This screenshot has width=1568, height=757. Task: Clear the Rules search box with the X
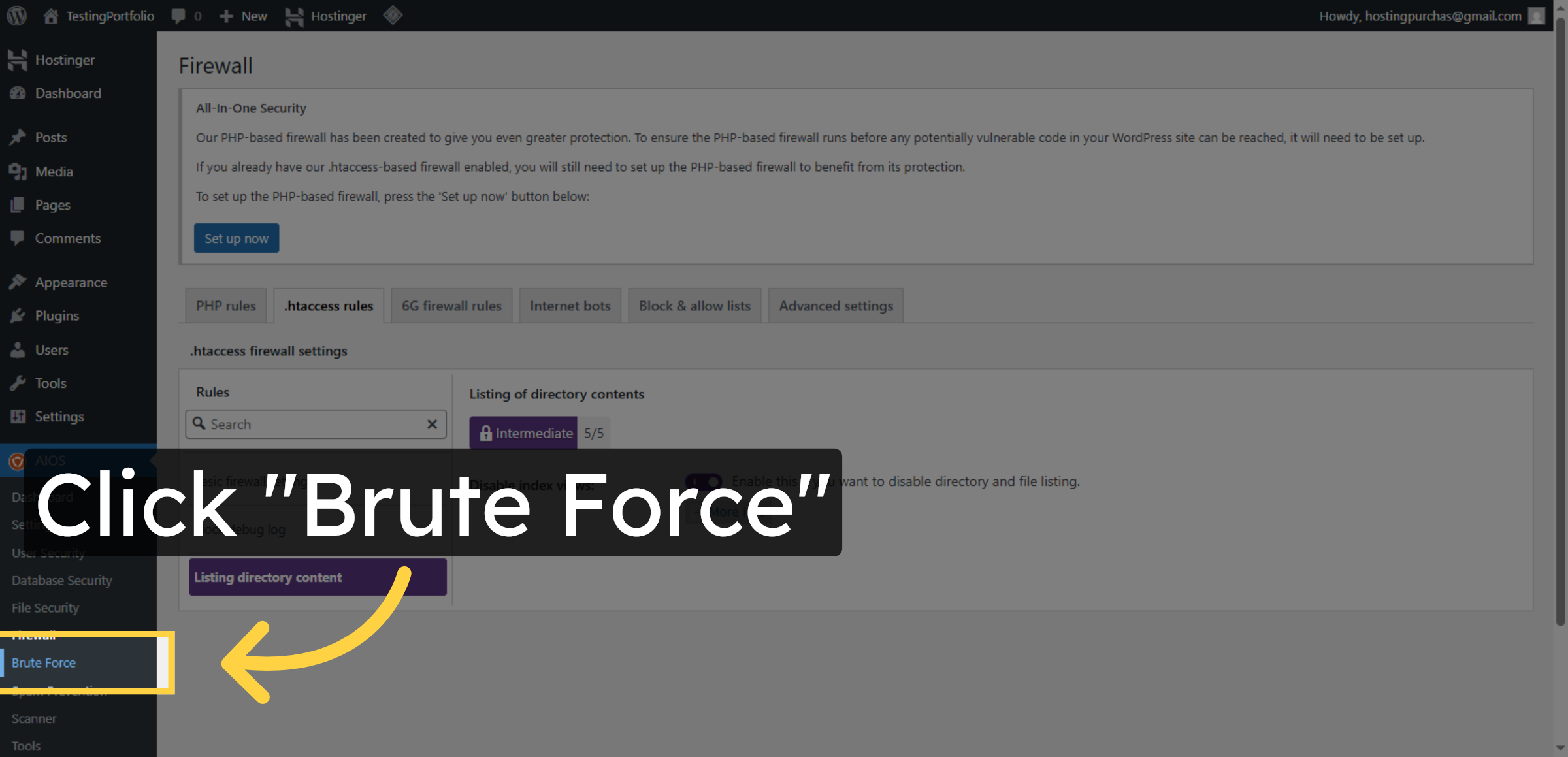pyautogui.click(x=432, y=424)
